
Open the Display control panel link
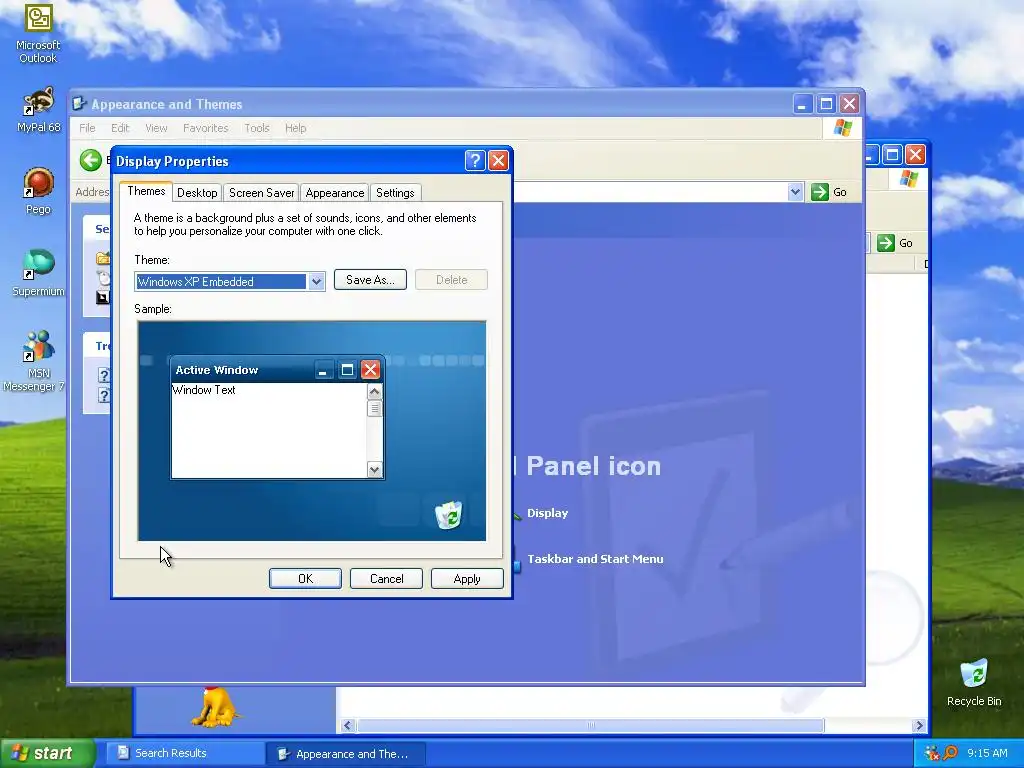[547, 513]
